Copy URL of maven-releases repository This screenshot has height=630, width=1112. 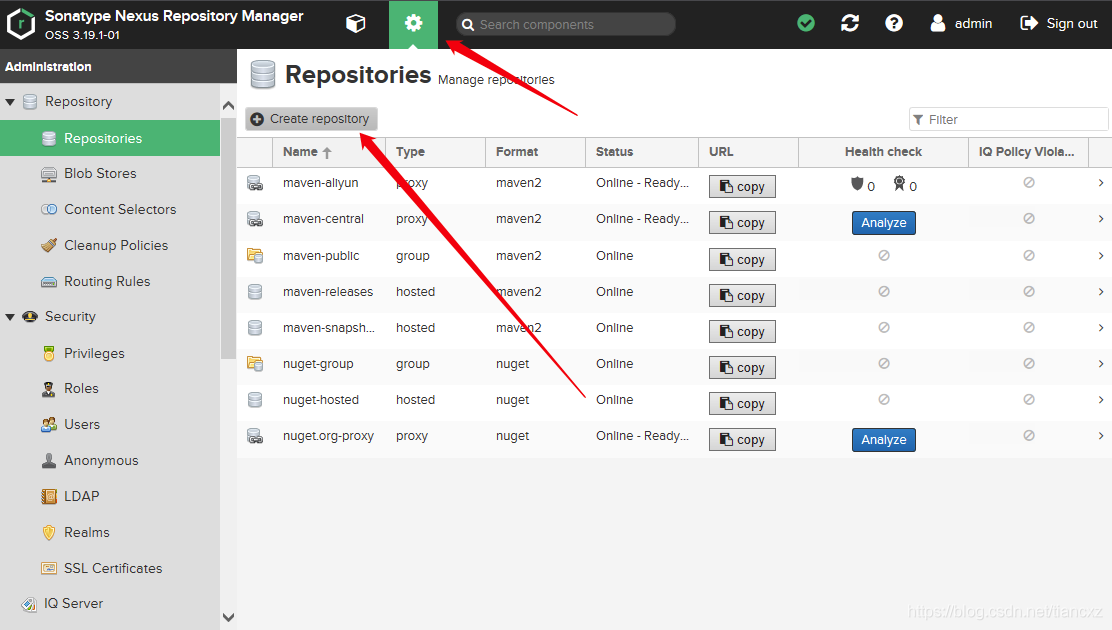[742, 296]
